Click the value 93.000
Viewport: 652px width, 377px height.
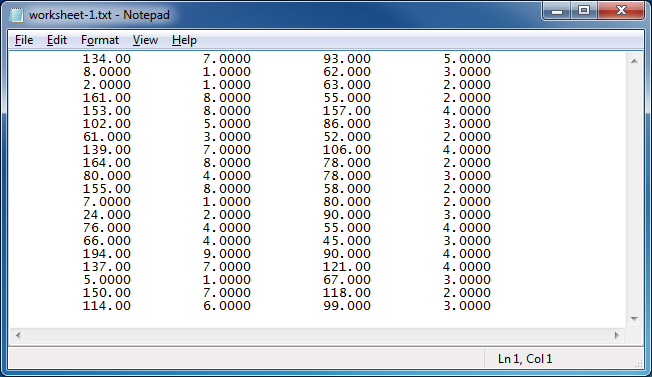[347, 59]
